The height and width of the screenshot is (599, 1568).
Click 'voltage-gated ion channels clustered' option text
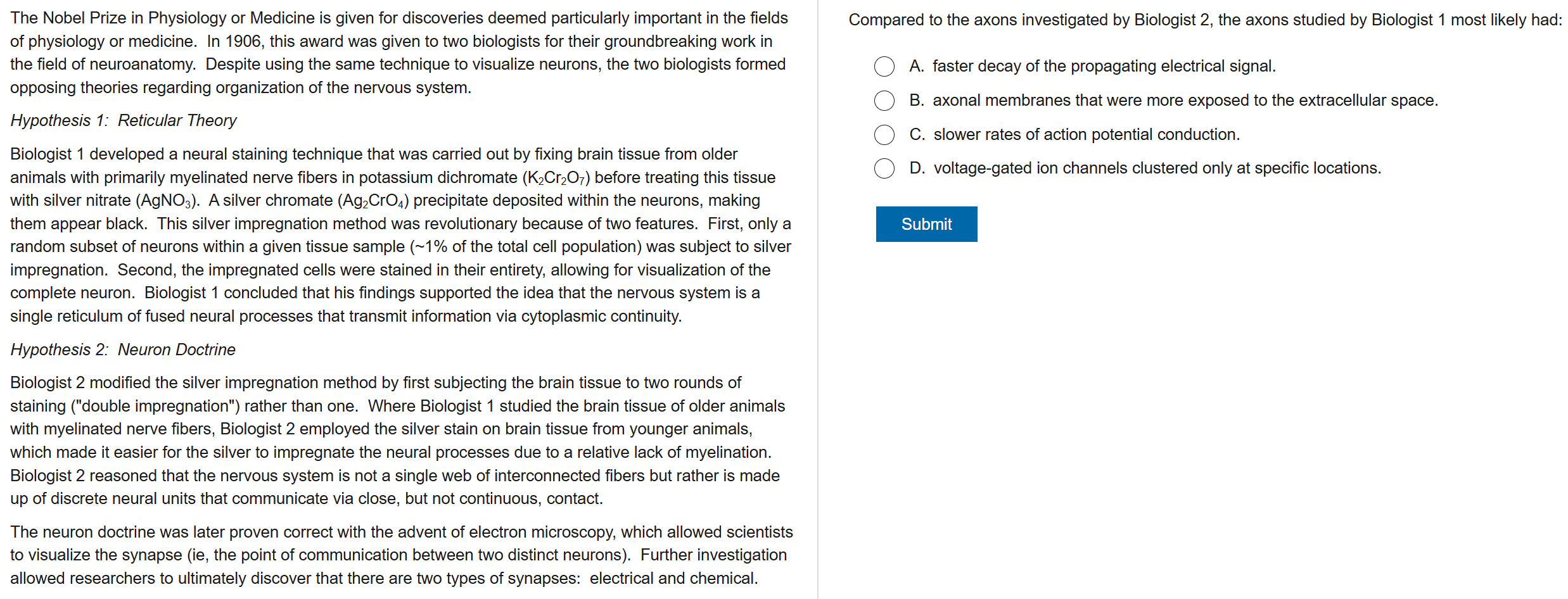(x=1157, y=168)
